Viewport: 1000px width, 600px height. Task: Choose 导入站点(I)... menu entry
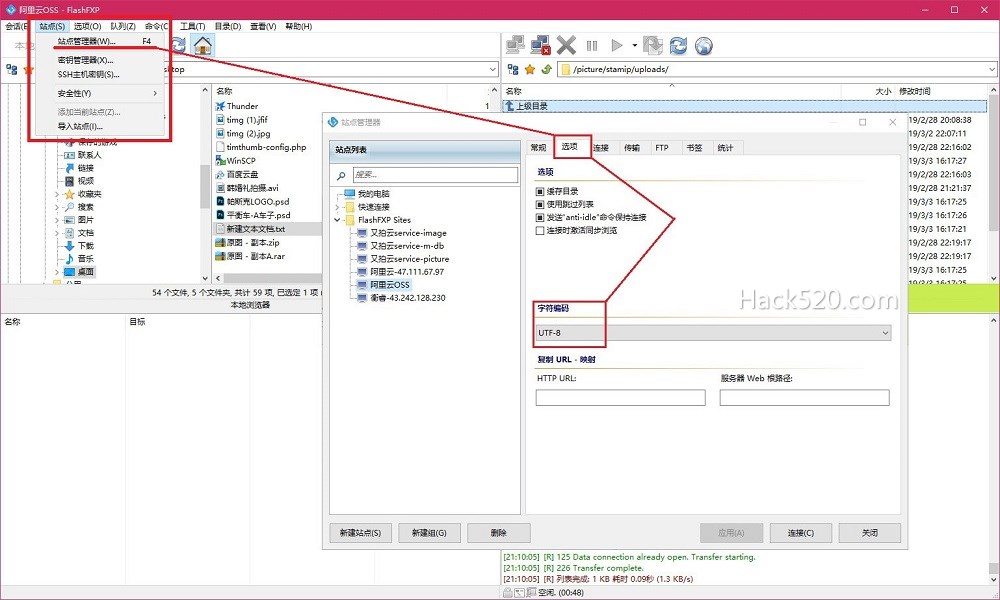98,126
